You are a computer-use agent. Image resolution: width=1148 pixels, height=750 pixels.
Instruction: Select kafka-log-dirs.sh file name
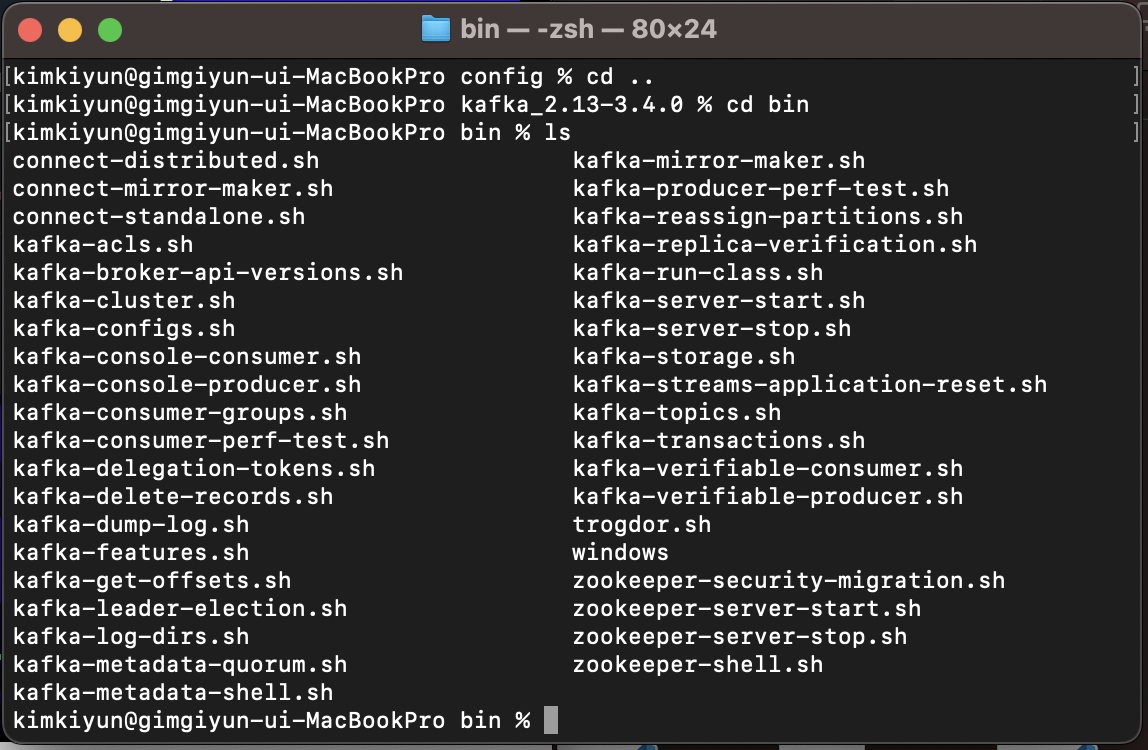[131, 636]
